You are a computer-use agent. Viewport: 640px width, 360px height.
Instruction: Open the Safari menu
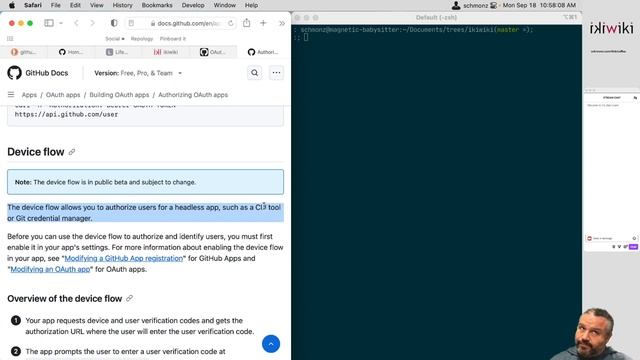(33, 5)
